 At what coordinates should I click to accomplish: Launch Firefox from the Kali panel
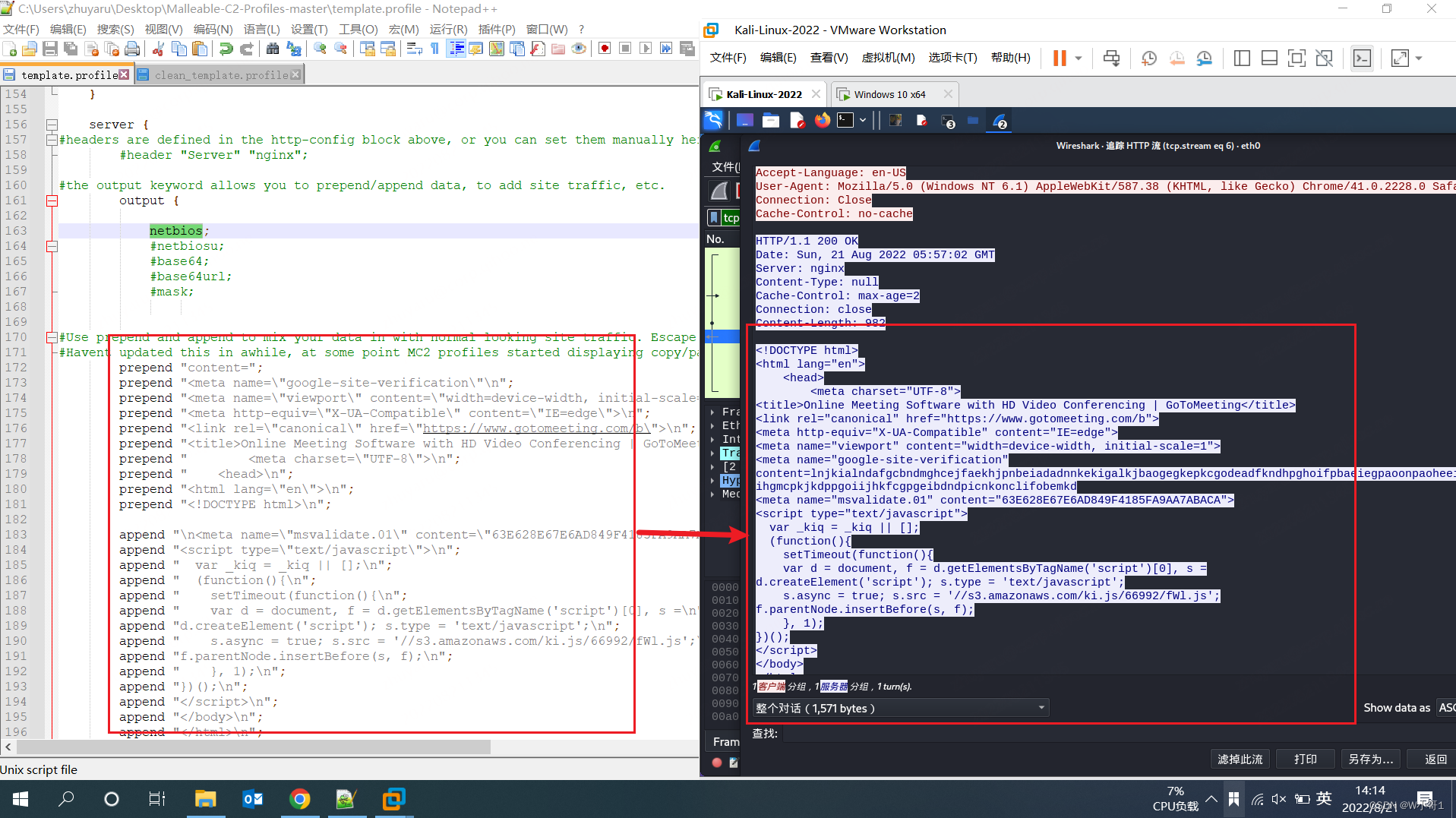[822, 120]
